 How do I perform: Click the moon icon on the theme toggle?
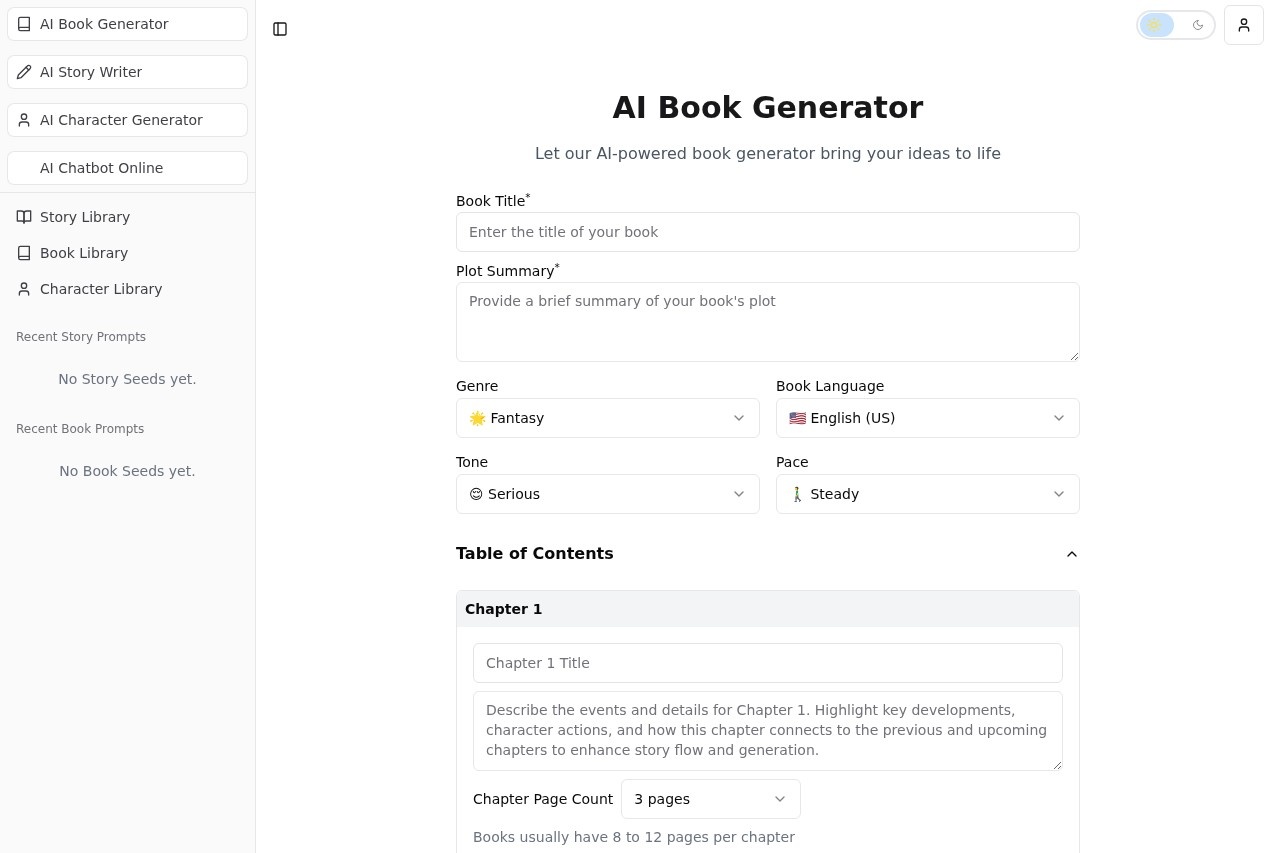pos(1198,25)
